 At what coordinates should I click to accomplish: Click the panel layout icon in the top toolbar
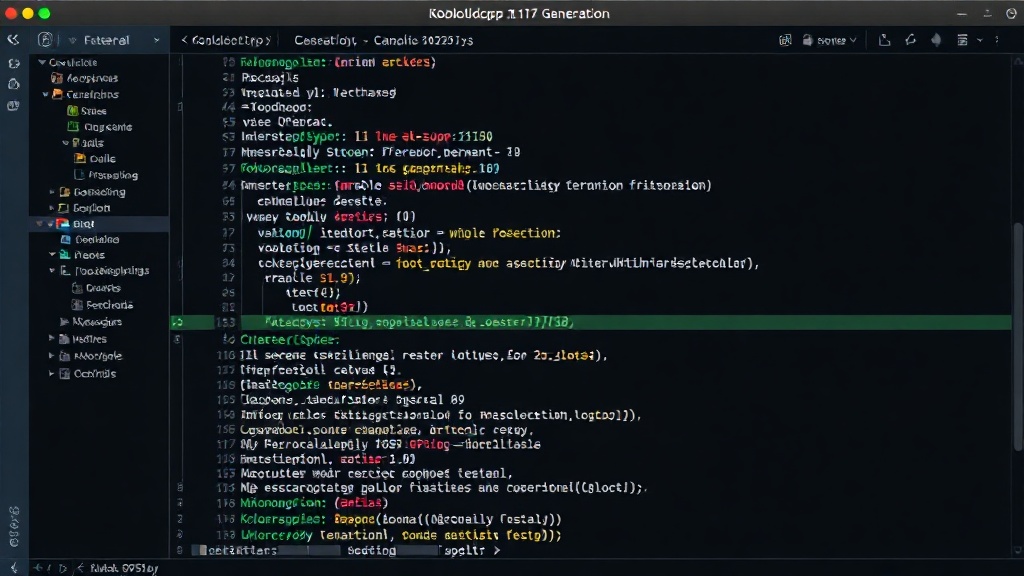click(x=962, y=40)
